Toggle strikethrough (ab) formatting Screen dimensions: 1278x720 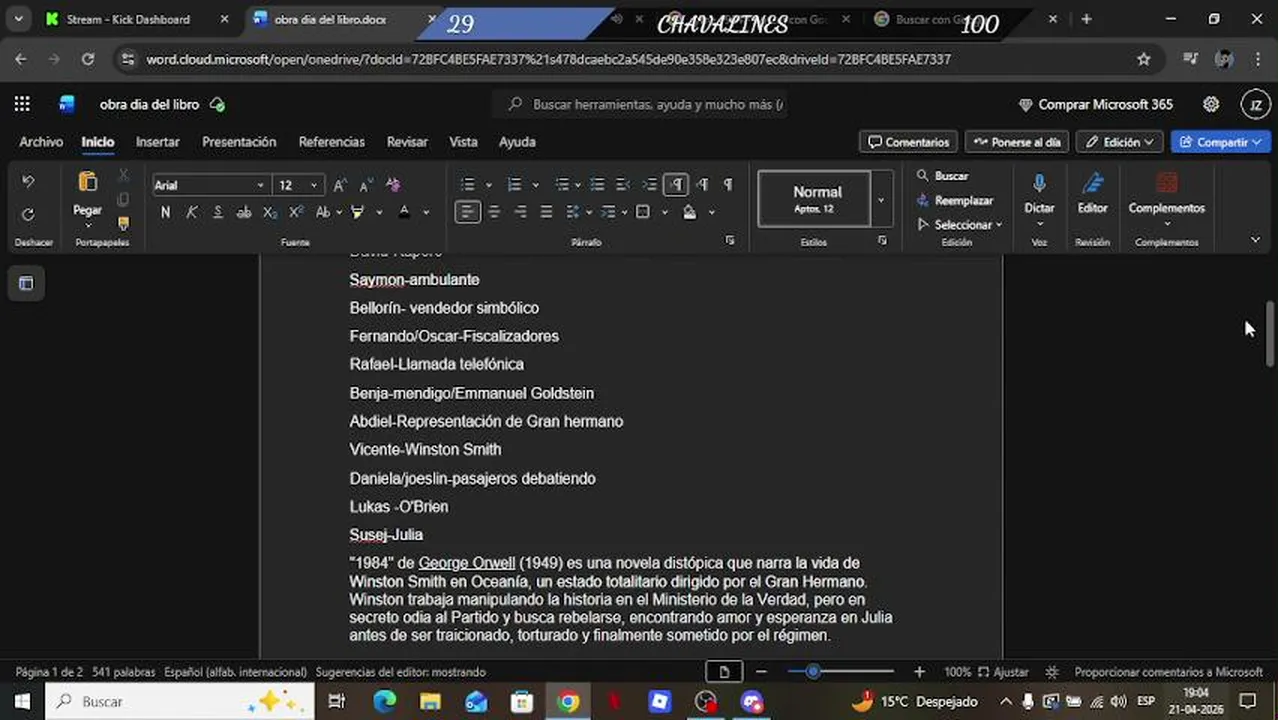coord(244,212)
